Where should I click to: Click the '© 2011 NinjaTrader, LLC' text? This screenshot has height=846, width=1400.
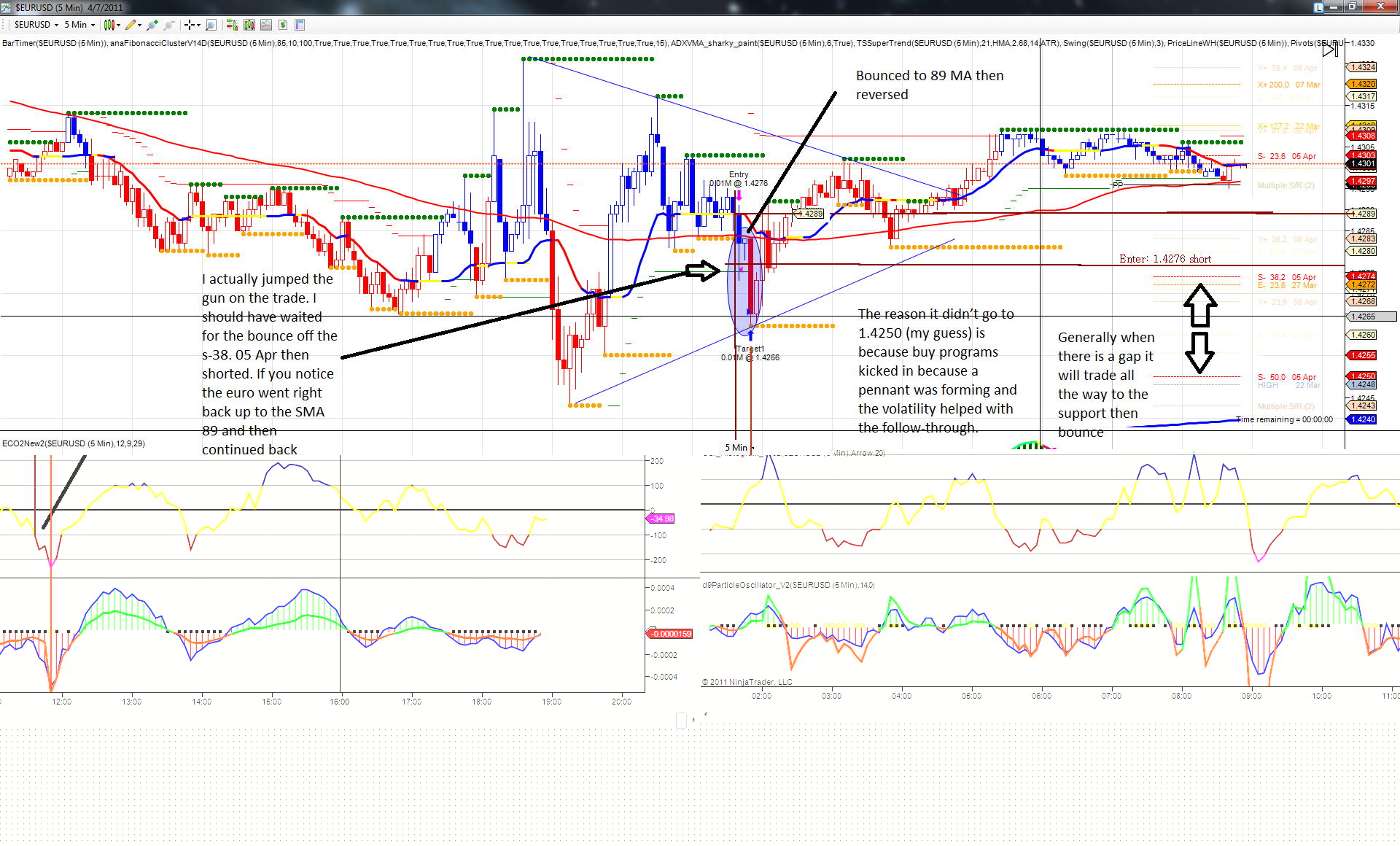coord(747,682)
